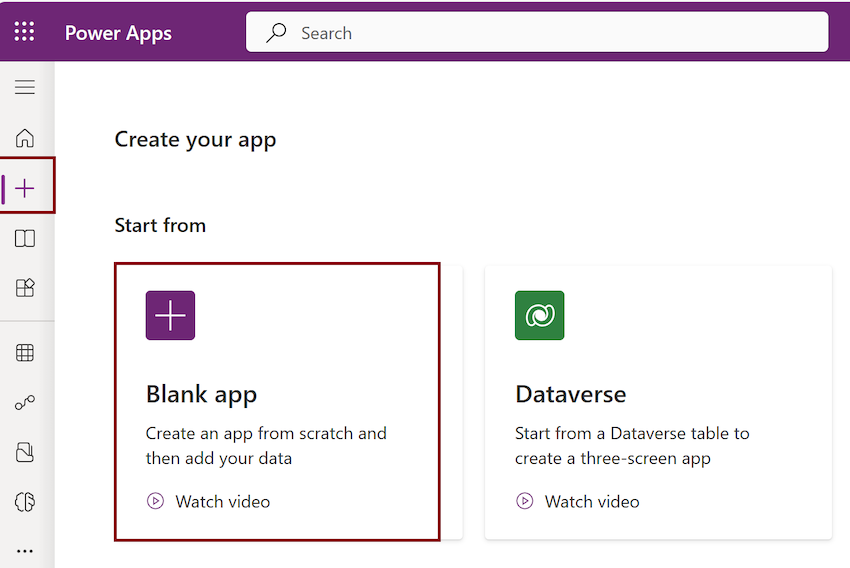The image size is (850, 568).
Task: Watch video for Blank app
Action: [222, 502]
